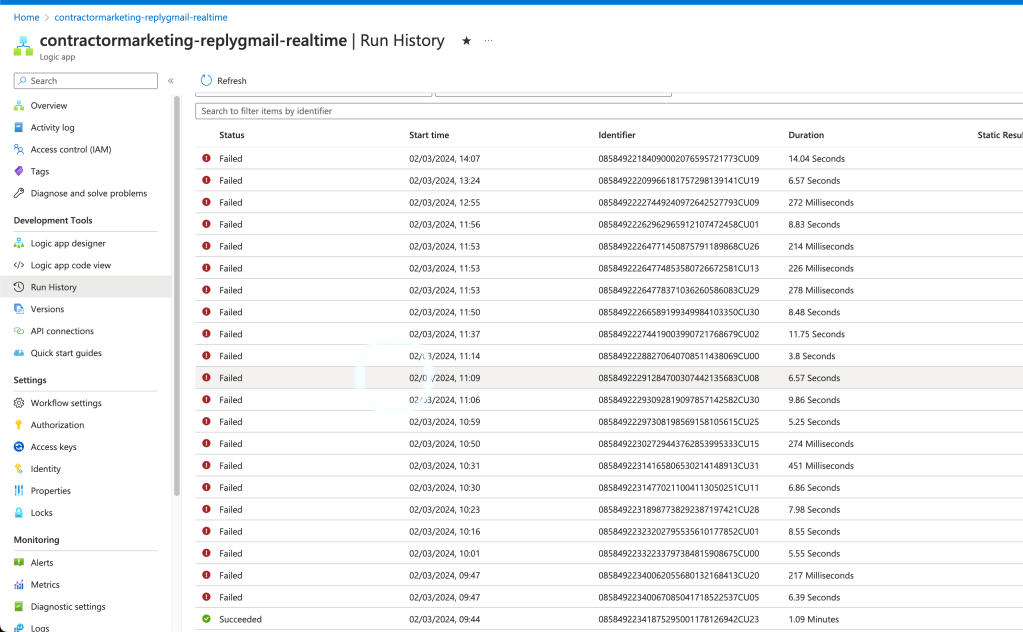Click the Refresh button label
This screenshot has width=1023, height=632.
232,81
